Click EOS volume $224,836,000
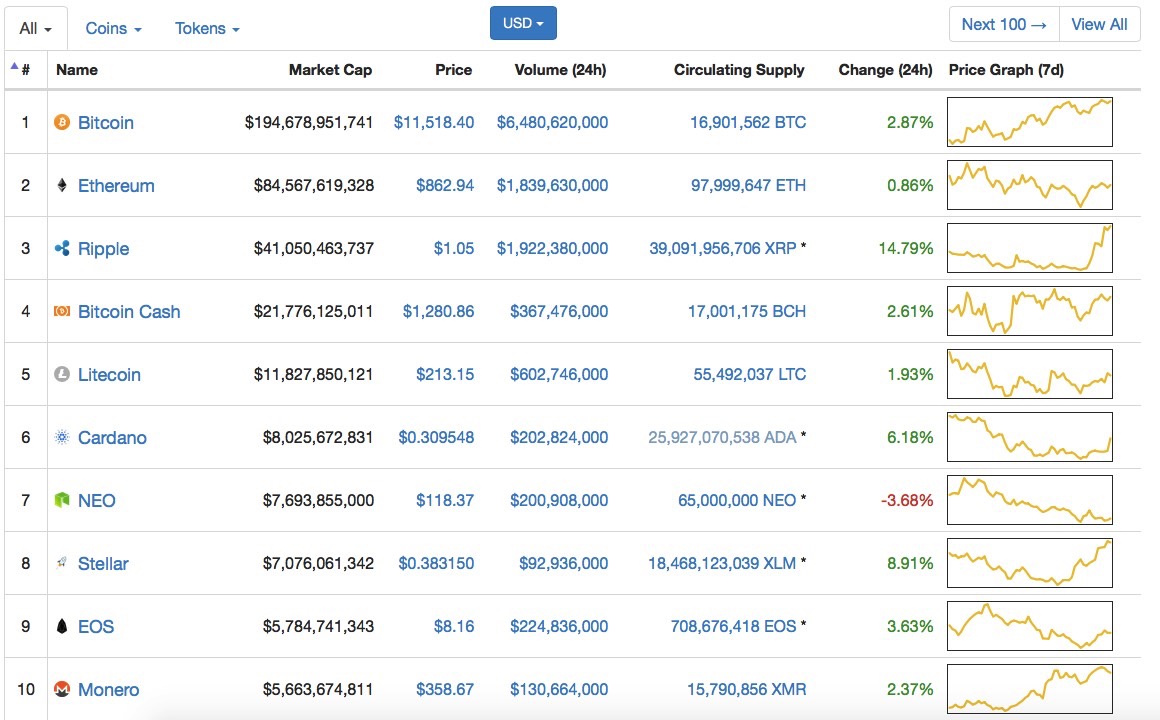Screen dimensions: 1160x720 [x=559, y=626]
